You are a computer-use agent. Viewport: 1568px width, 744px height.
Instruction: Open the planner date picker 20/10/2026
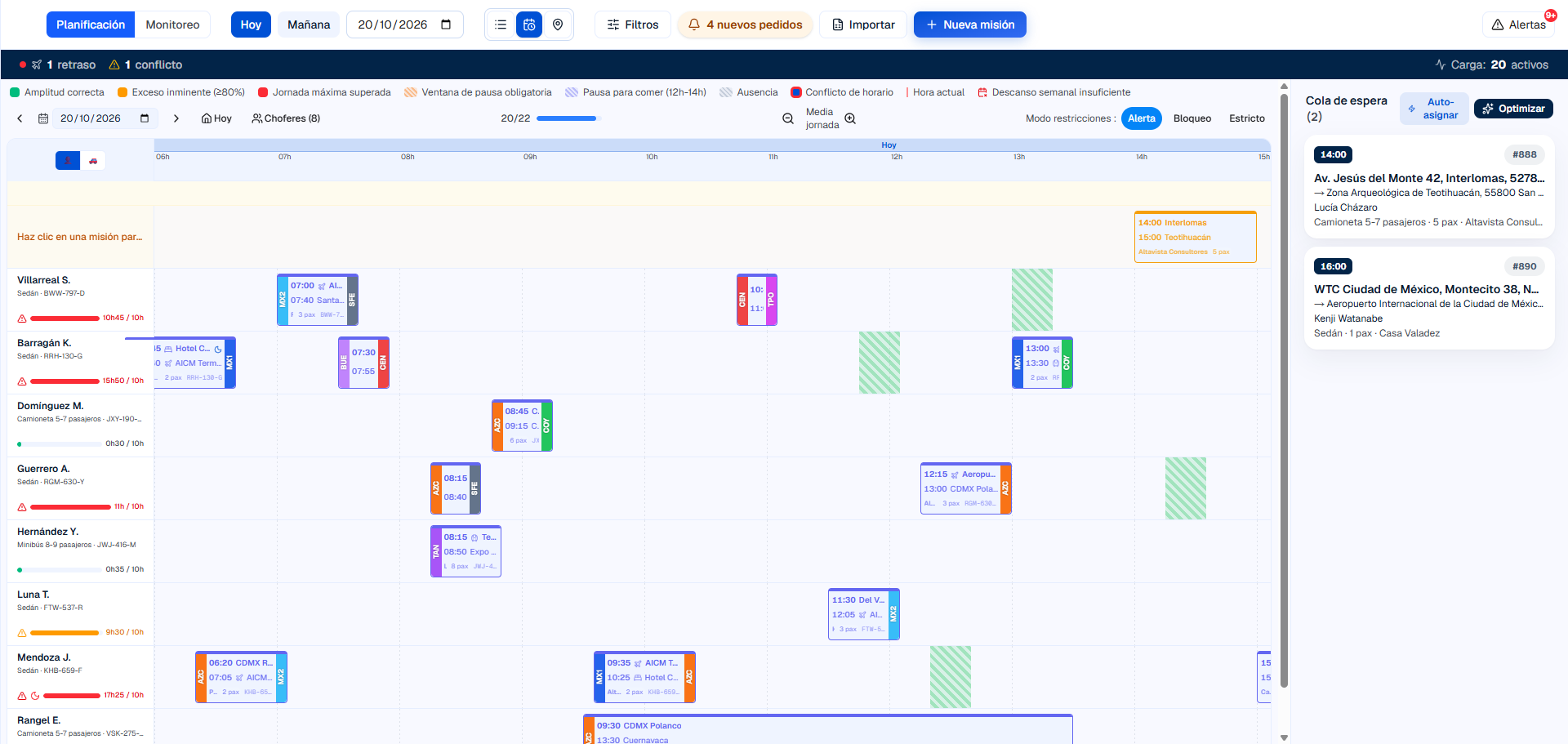click(x=105, y=118)
